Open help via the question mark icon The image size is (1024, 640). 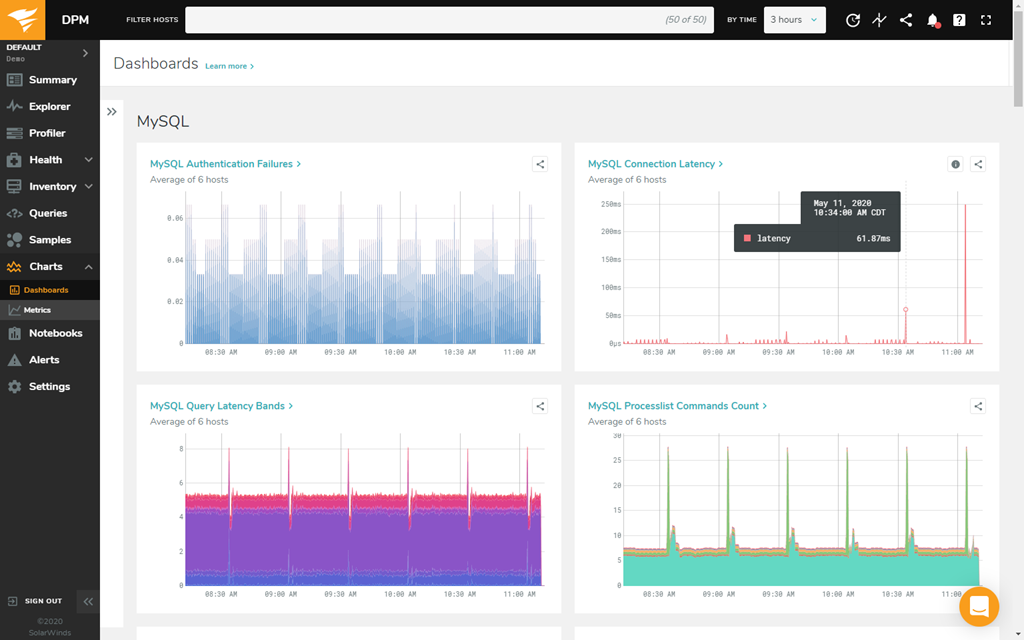958,19
